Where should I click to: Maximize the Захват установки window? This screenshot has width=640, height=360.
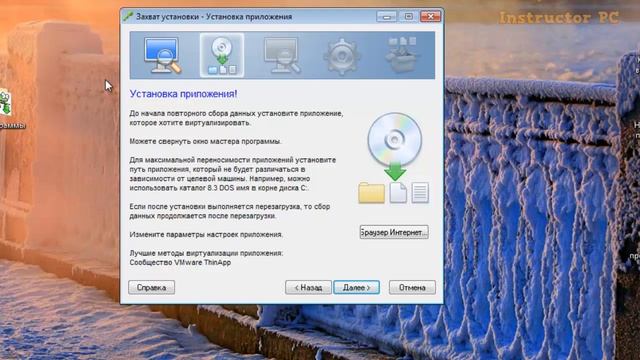408,16
